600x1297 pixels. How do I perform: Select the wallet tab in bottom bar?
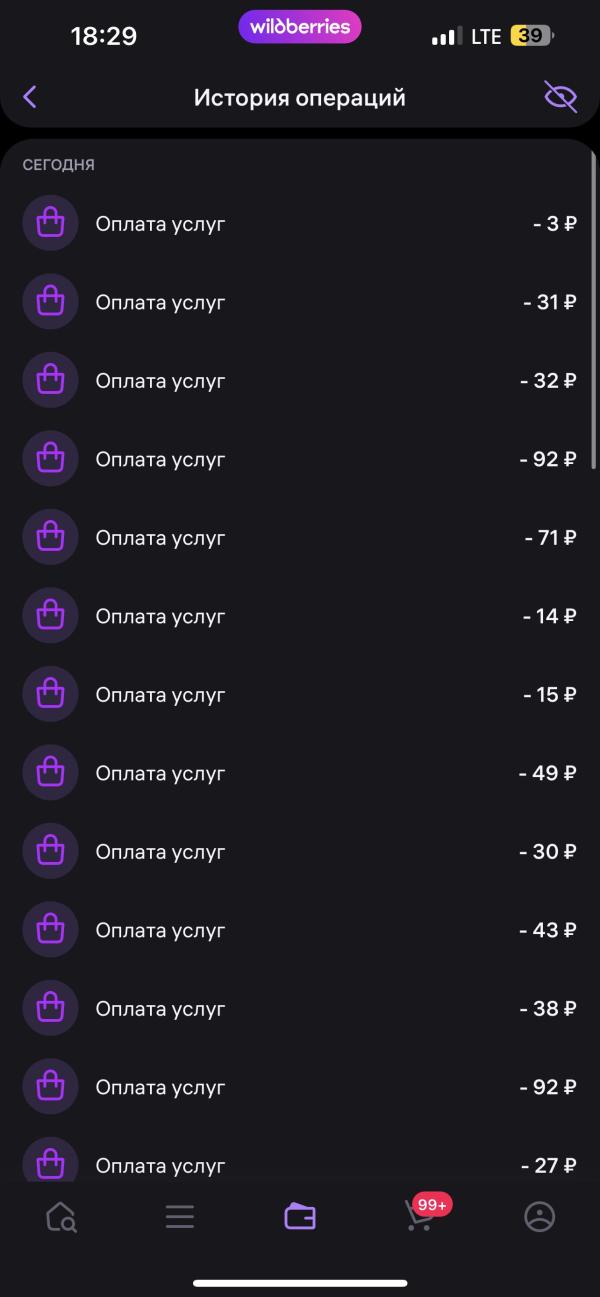[x=300, y=1217]
